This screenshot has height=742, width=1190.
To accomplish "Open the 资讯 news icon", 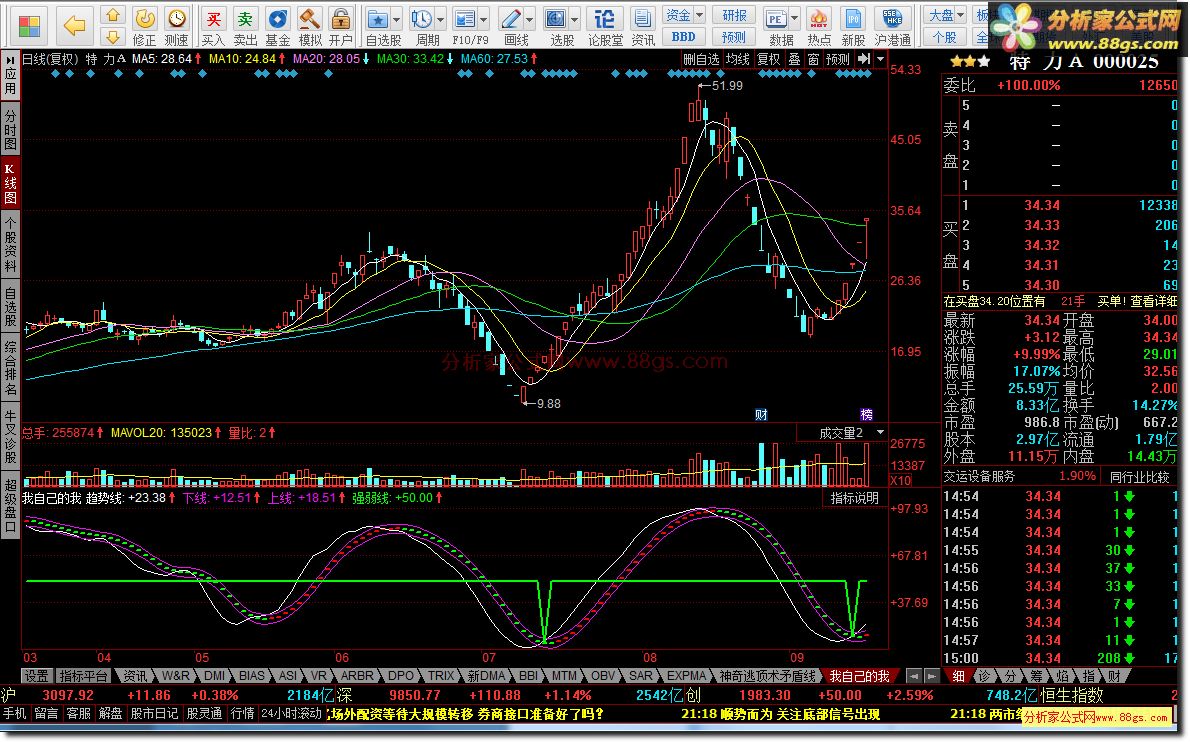I will [x=643, y=25].
